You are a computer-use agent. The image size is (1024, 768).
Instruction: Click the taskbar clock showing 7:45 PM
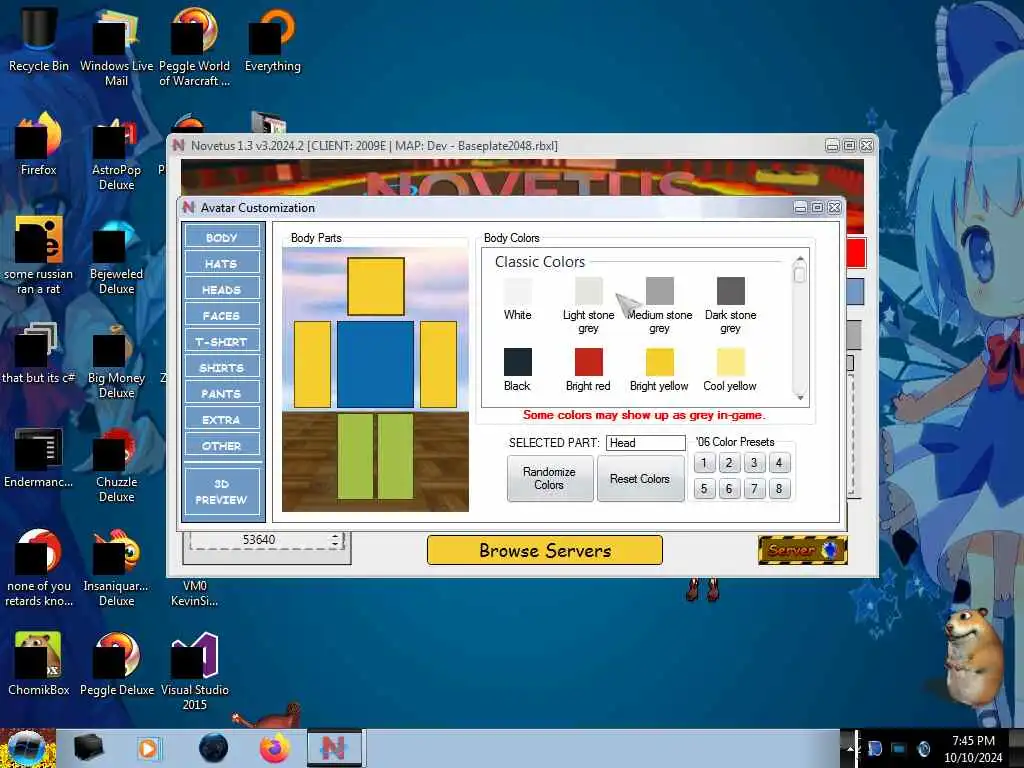coord(973,749)
